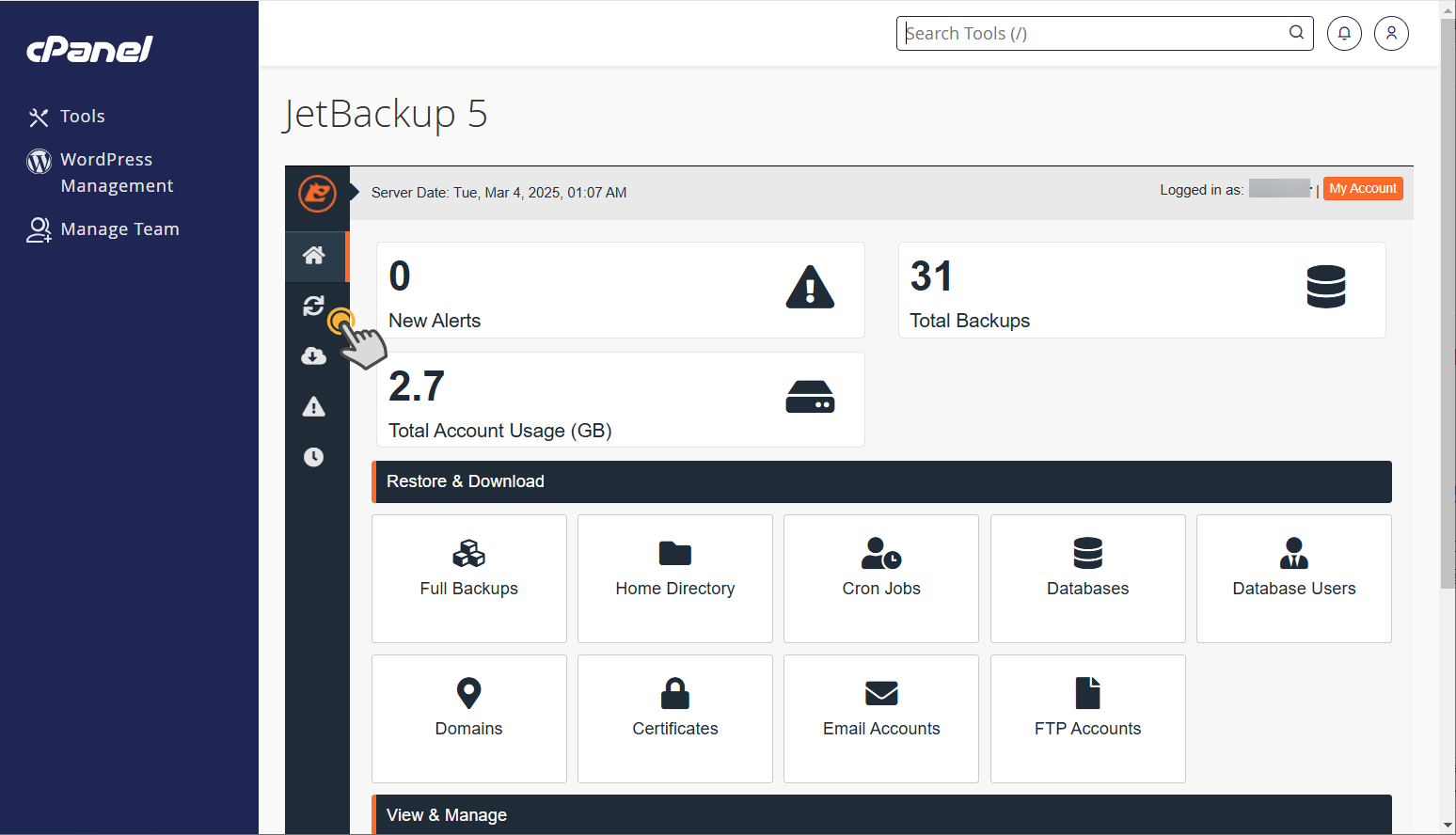Open Tools in cPanel sidebar
The image size is (1456, 835).
coord(66,117)
